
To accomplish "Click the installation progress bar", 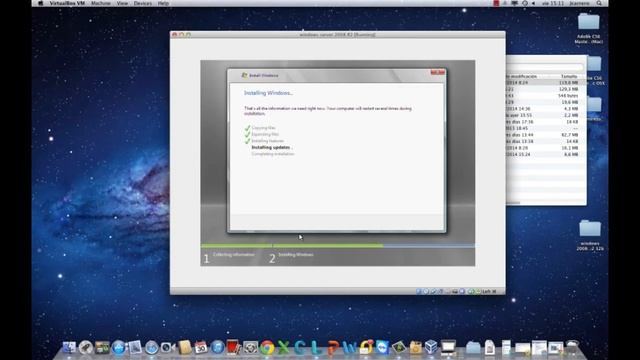I will pos(338,246).
